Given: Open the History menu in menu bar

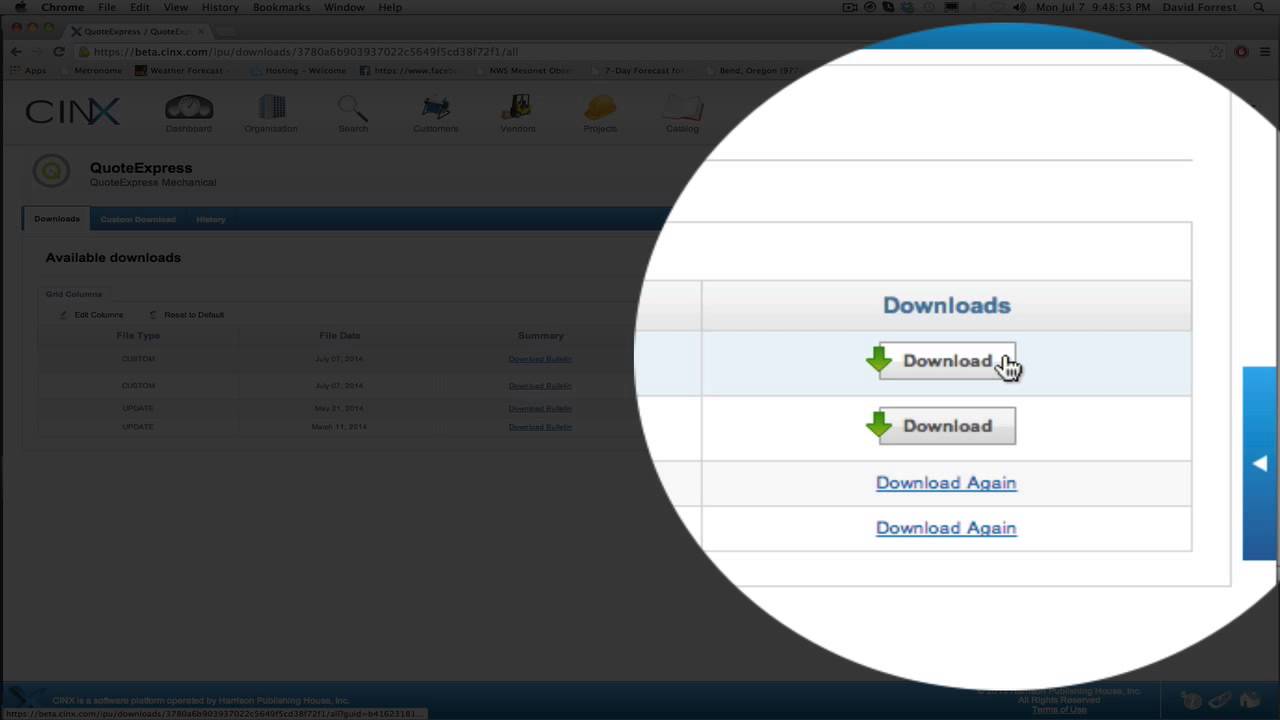Looking at the screenshot, I should click(220, 7).
